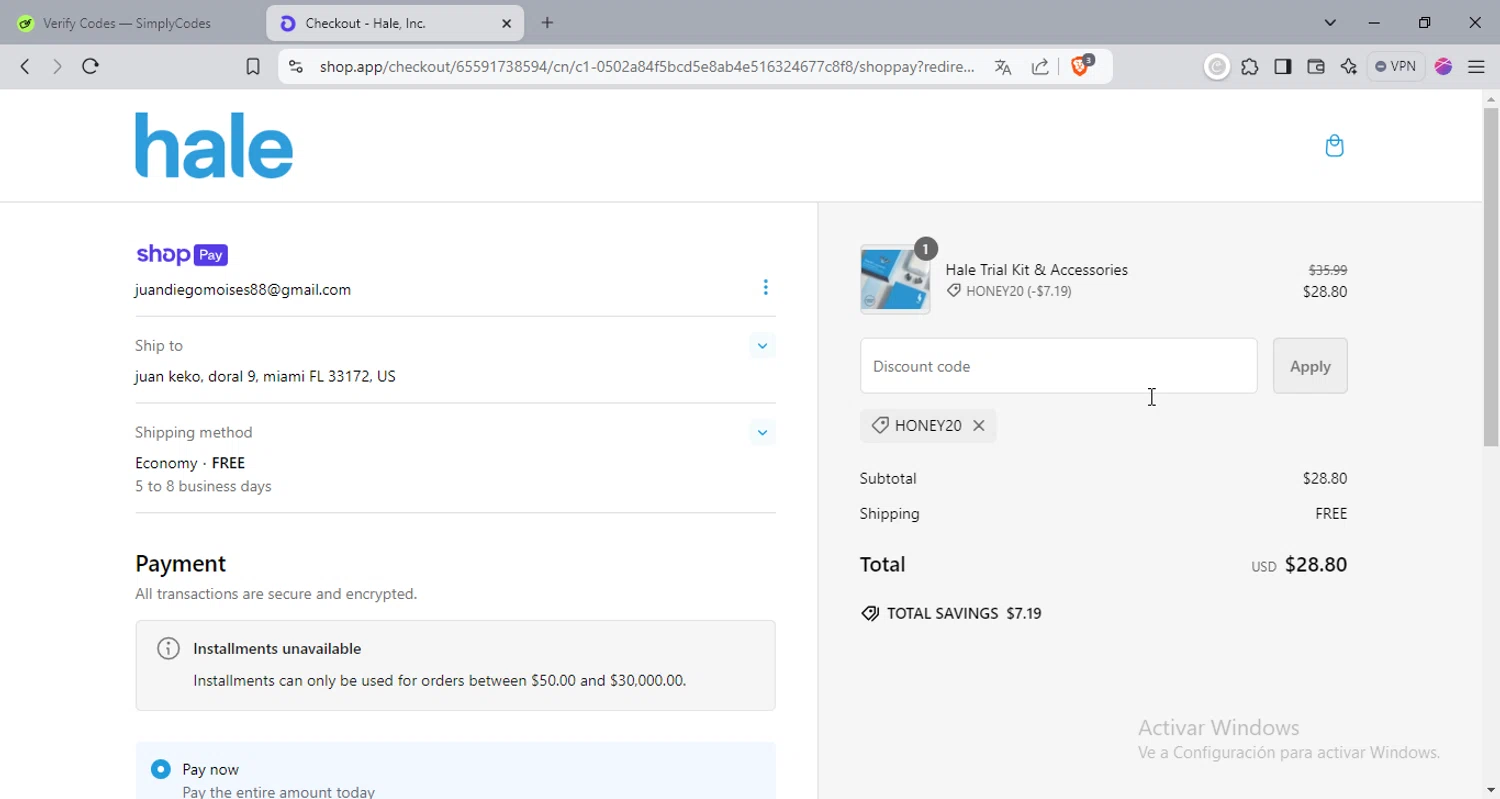
Task: Click the Hale Trial Kit & Accessories title
Action: (x=1036, y=270)
